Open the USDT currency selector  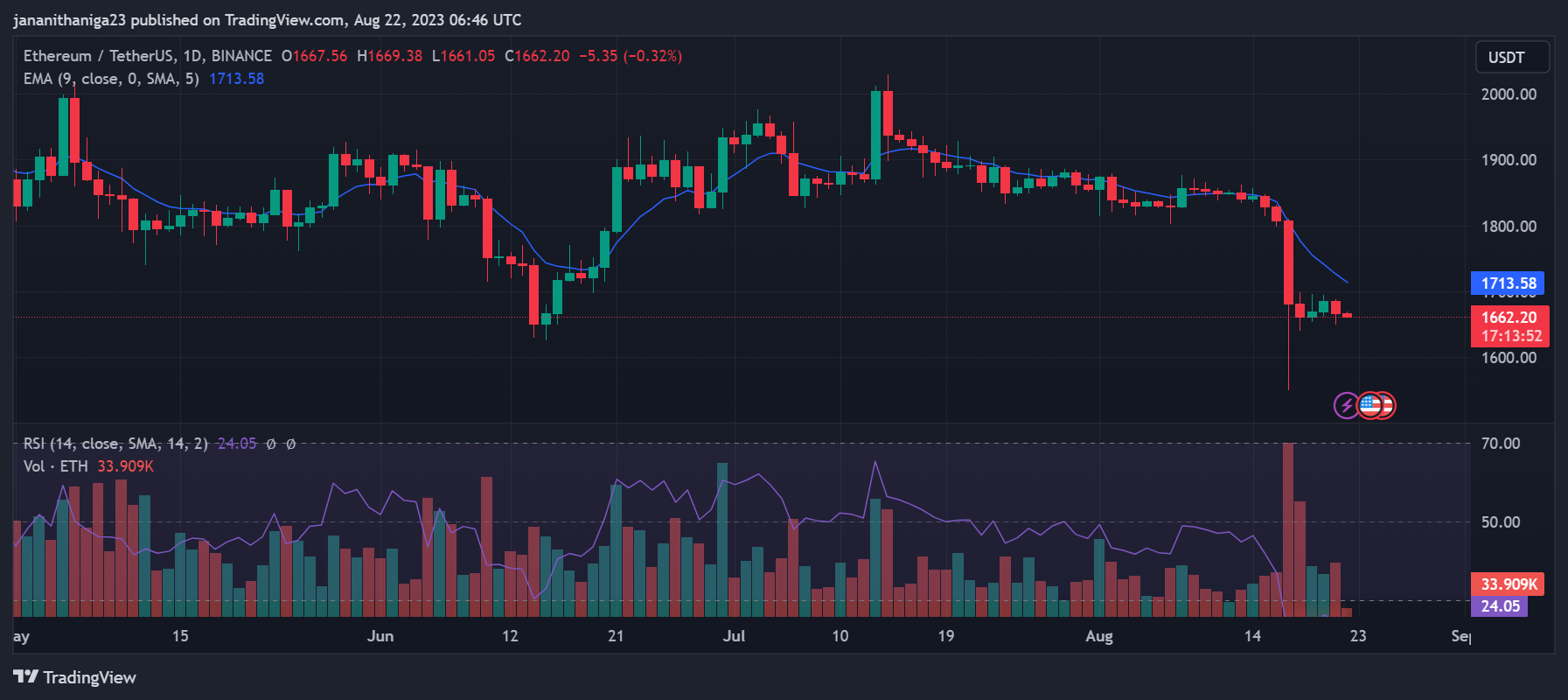(1512, 58)
